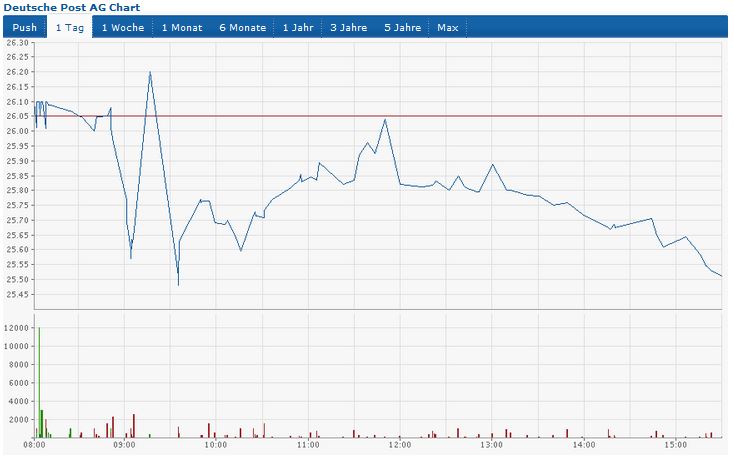Switch to the Push tab
Image resolution: width=734 pixels, height=463 pixels.
25,27
